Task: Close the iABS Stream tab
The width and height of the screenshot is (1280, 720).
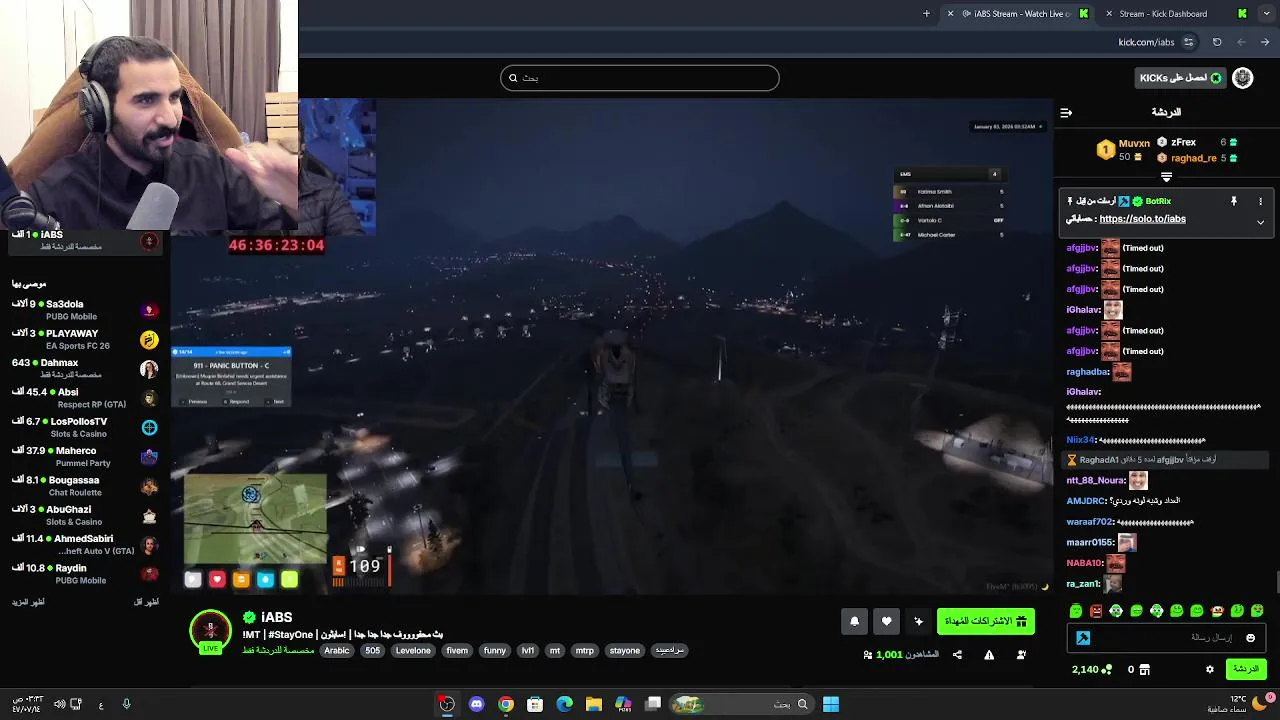Action: [950, 14]
